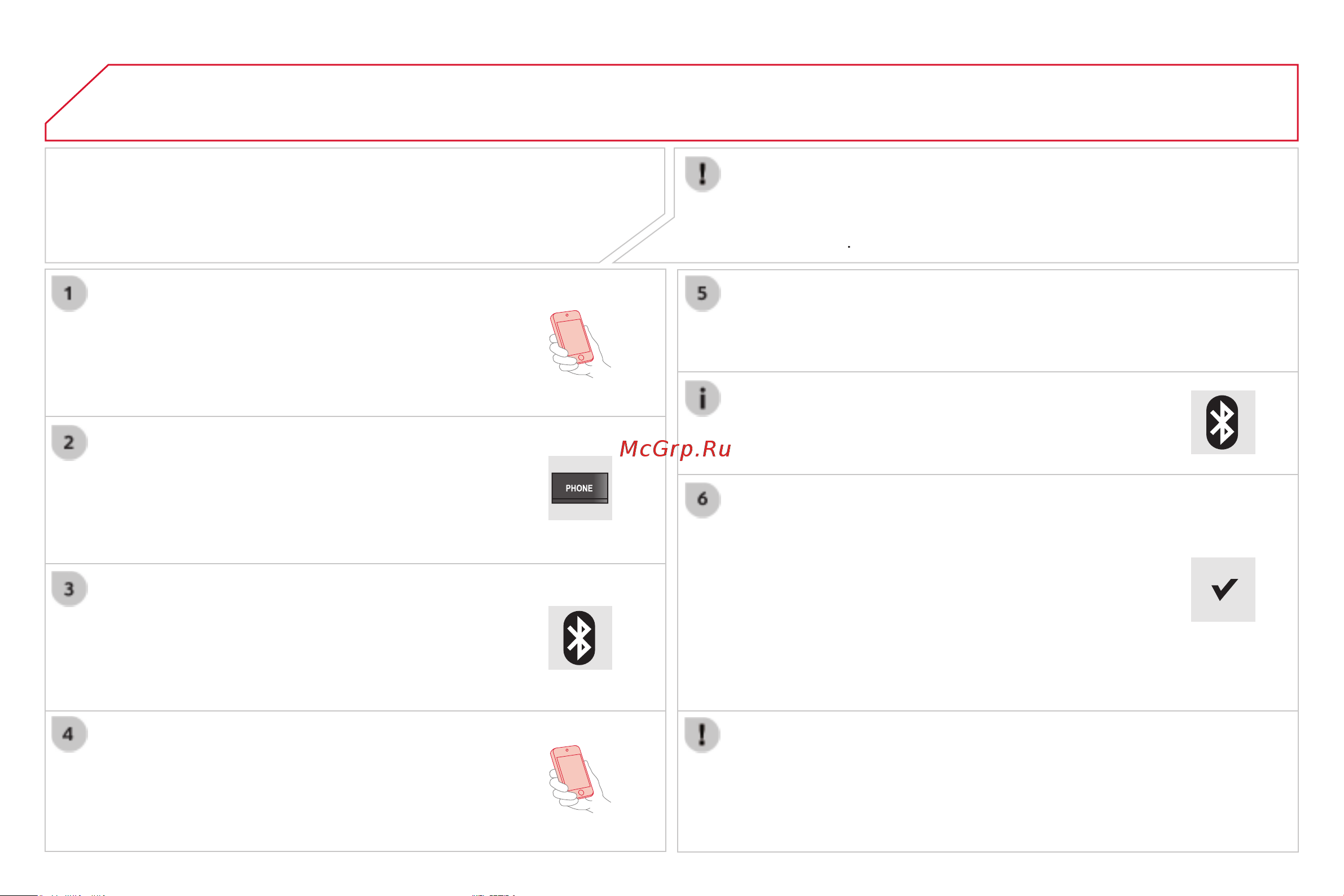Select the step 1 number badge
Screen dimensions: 1344x896
tap(69, 294)
